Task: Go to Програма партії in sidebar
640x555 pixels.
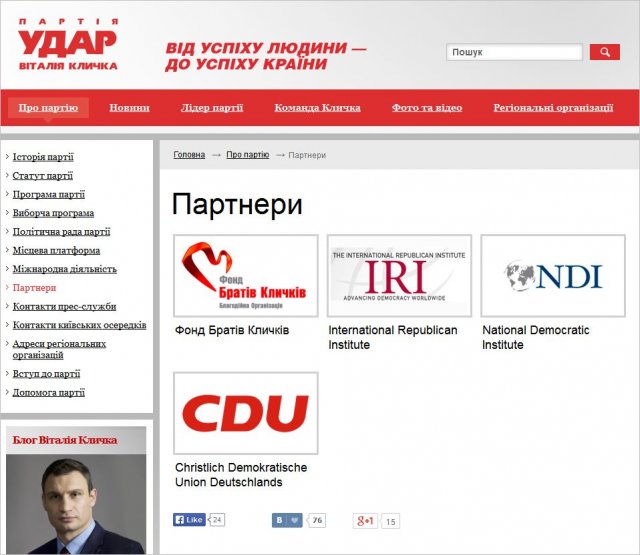Action: 48,195
